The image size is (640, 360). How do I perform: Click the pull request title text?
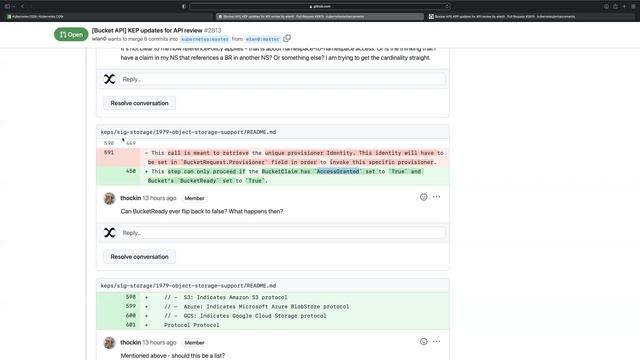pyautogui.click(x=147, y=31)
